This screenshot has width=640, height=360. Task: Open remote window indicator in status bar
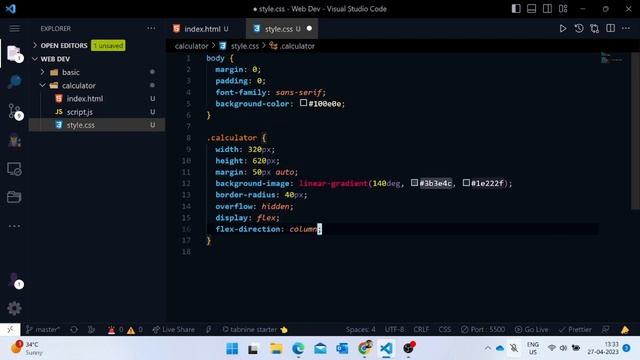(x=10, y=329)
